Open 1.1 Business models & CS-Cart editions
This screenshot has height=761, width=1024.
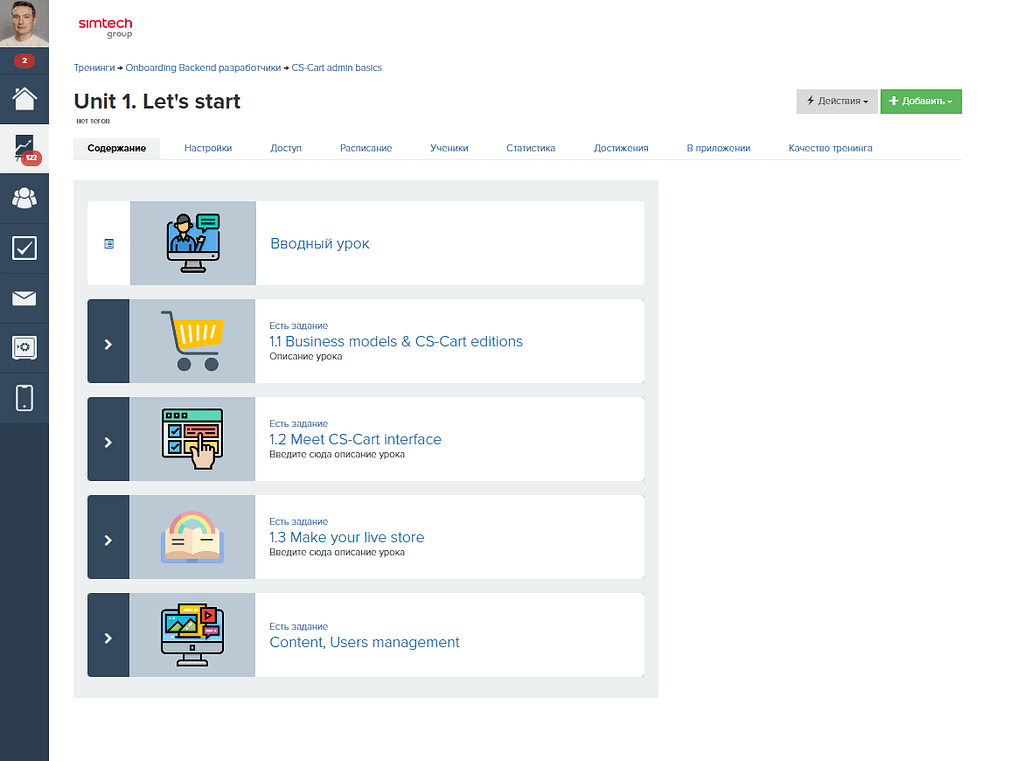coord(396,342)
